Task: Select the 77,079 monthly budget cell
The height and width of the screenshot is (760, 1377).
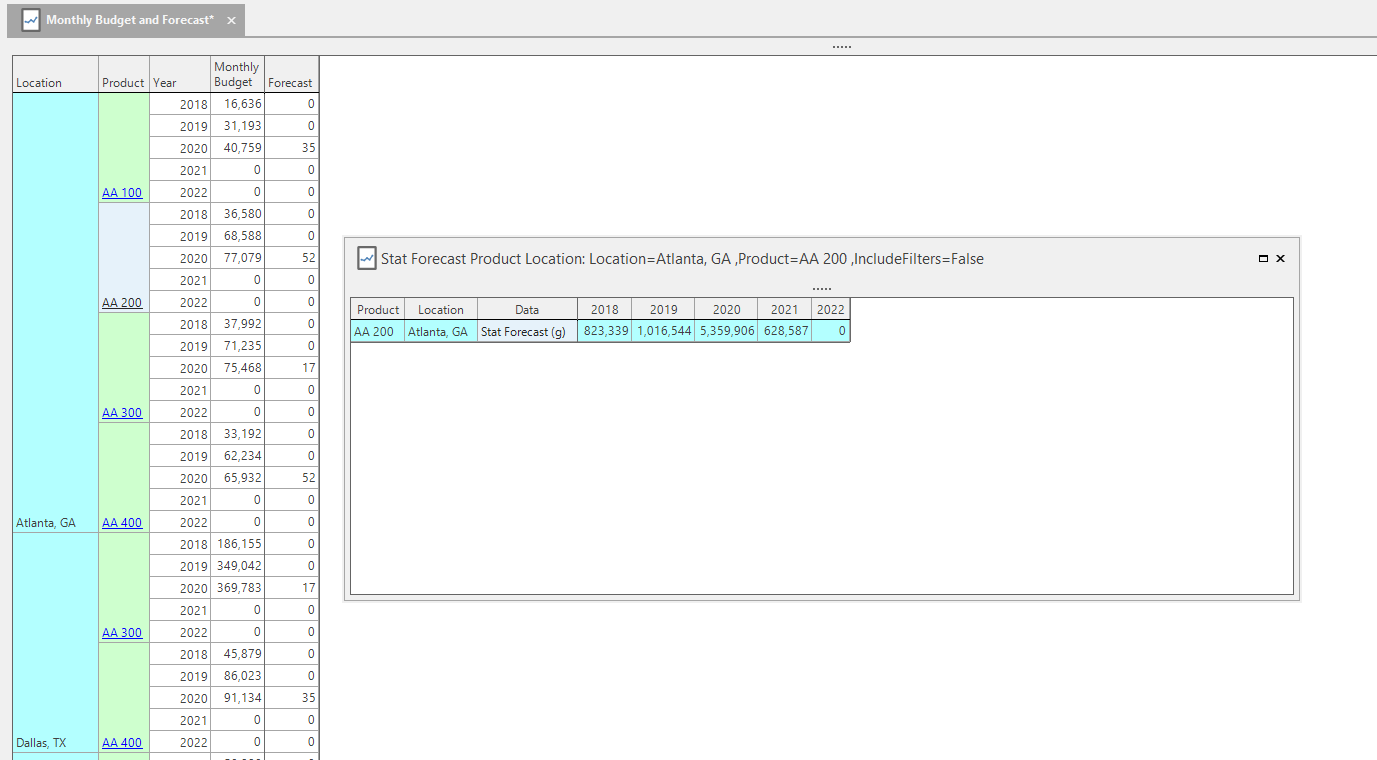Action: click(237, 258)
